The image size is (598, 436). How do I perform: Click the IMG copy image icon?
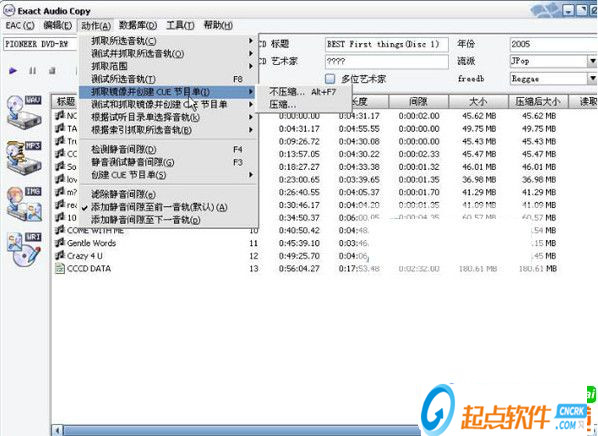(24, 204)
